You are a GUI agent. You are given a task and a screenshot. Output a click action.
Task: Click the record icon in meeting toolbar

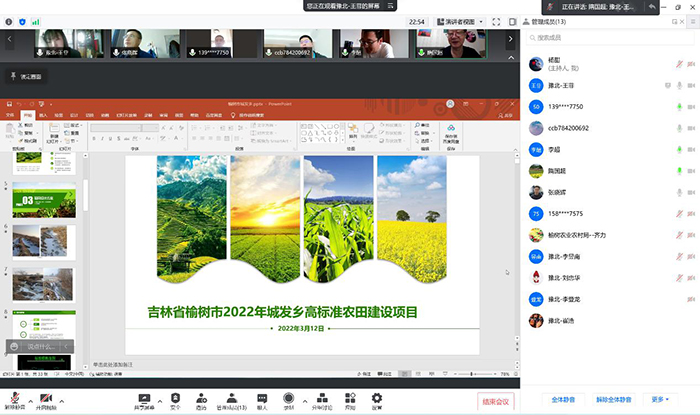tap(289, 398)
